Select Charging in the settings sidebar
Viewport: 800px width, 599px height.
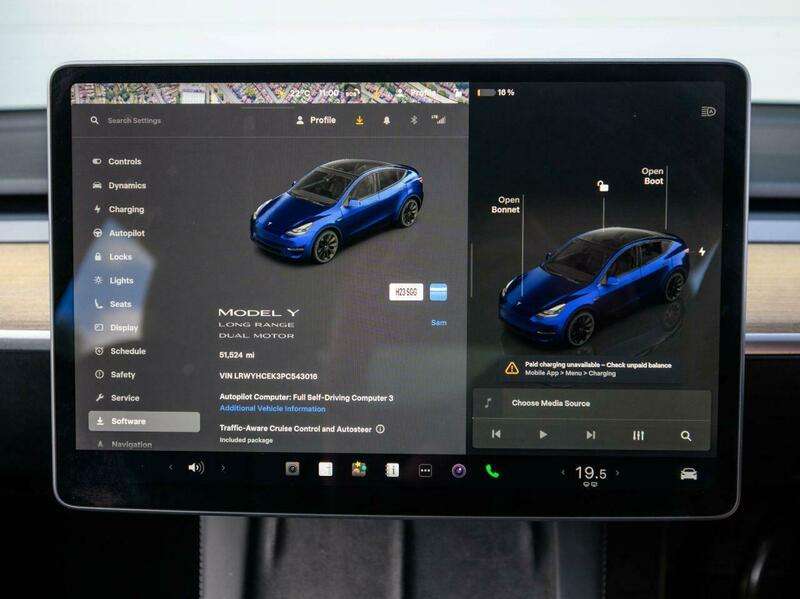(x=119, y=209)
